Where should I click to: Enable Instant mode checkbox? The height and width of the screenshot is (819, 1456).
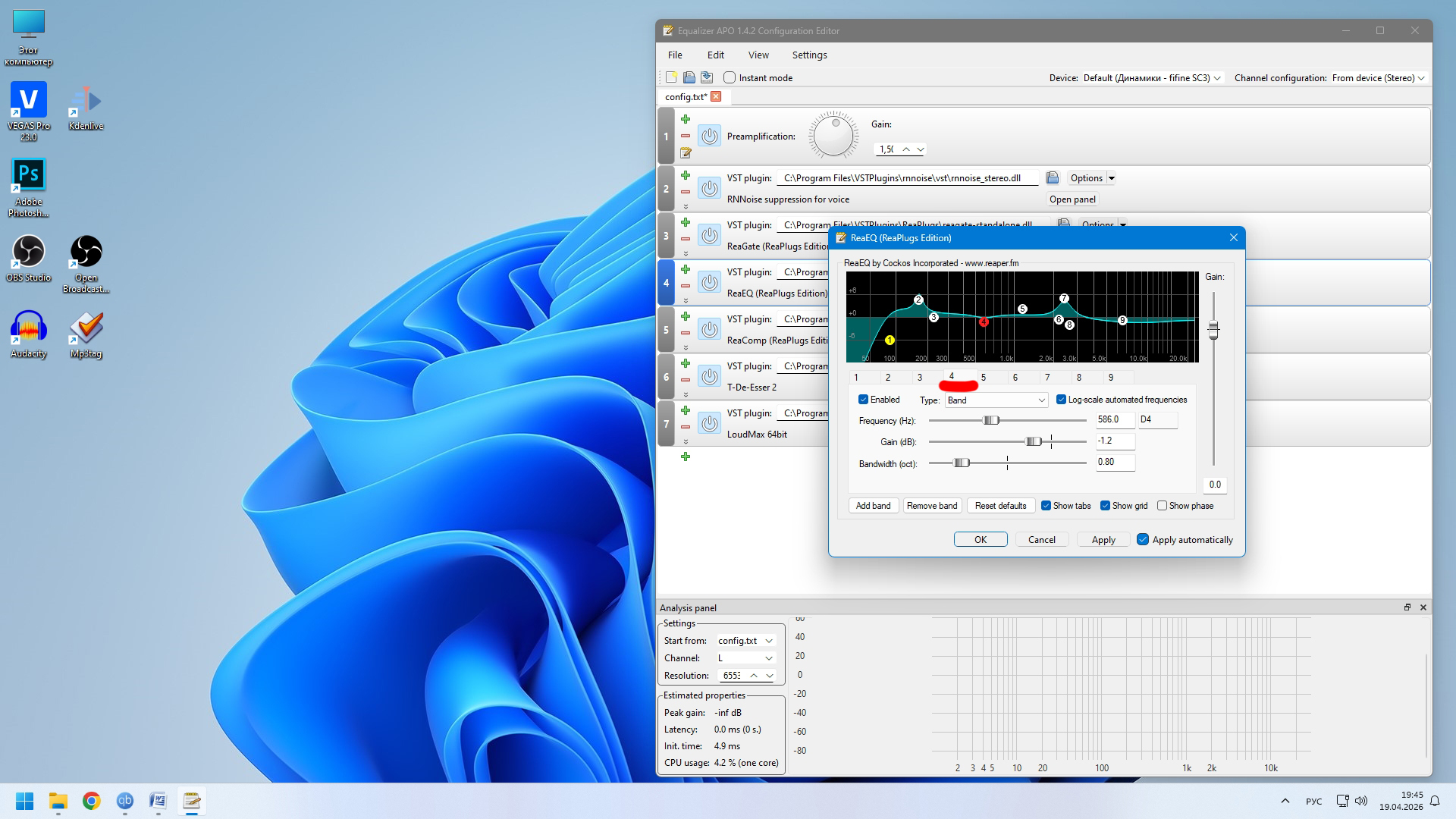tap(730, 77)
